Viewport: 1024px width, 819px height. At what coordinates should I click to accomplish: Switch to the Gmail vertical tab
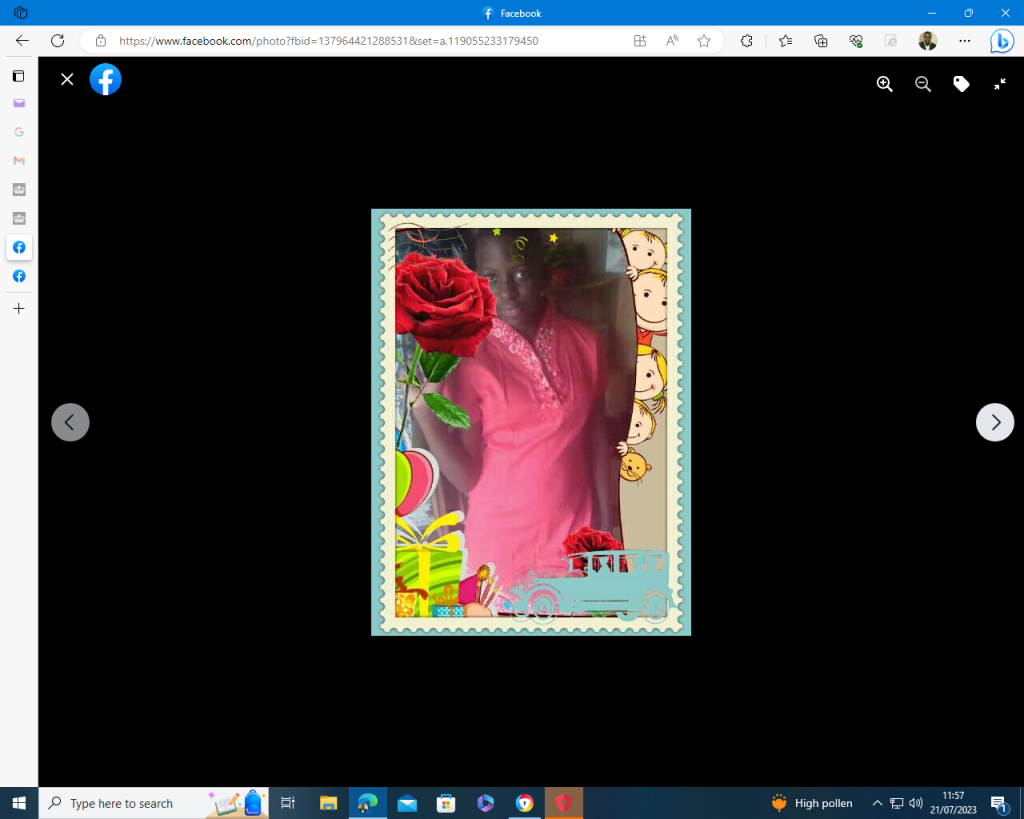coord(19,160)
